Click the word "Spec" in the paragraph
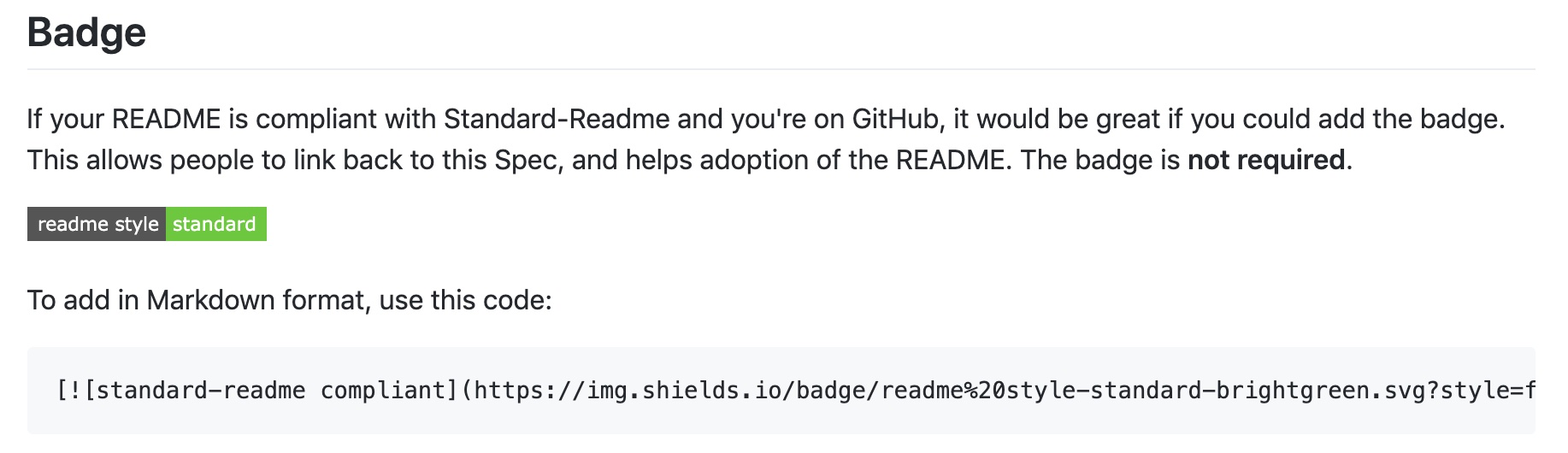The height and width of the screenshot is (453, 1568). click(x=526, y=160)
